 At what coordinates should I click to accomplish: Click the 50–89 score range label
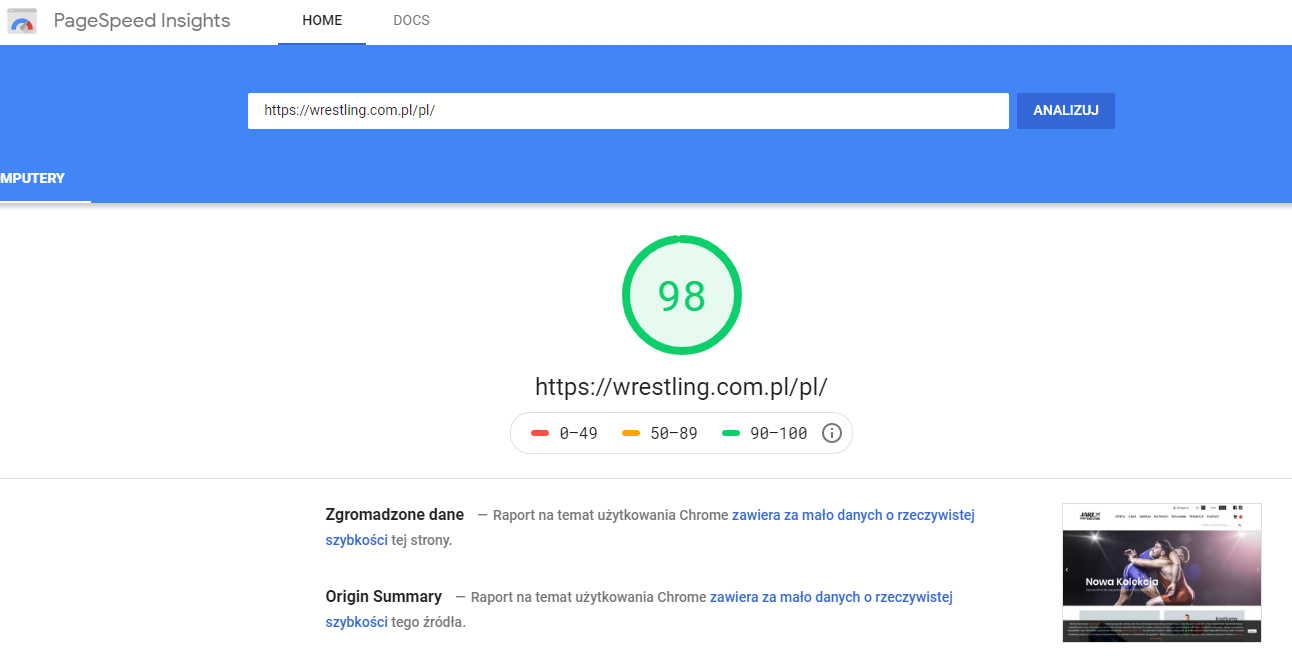673,433
